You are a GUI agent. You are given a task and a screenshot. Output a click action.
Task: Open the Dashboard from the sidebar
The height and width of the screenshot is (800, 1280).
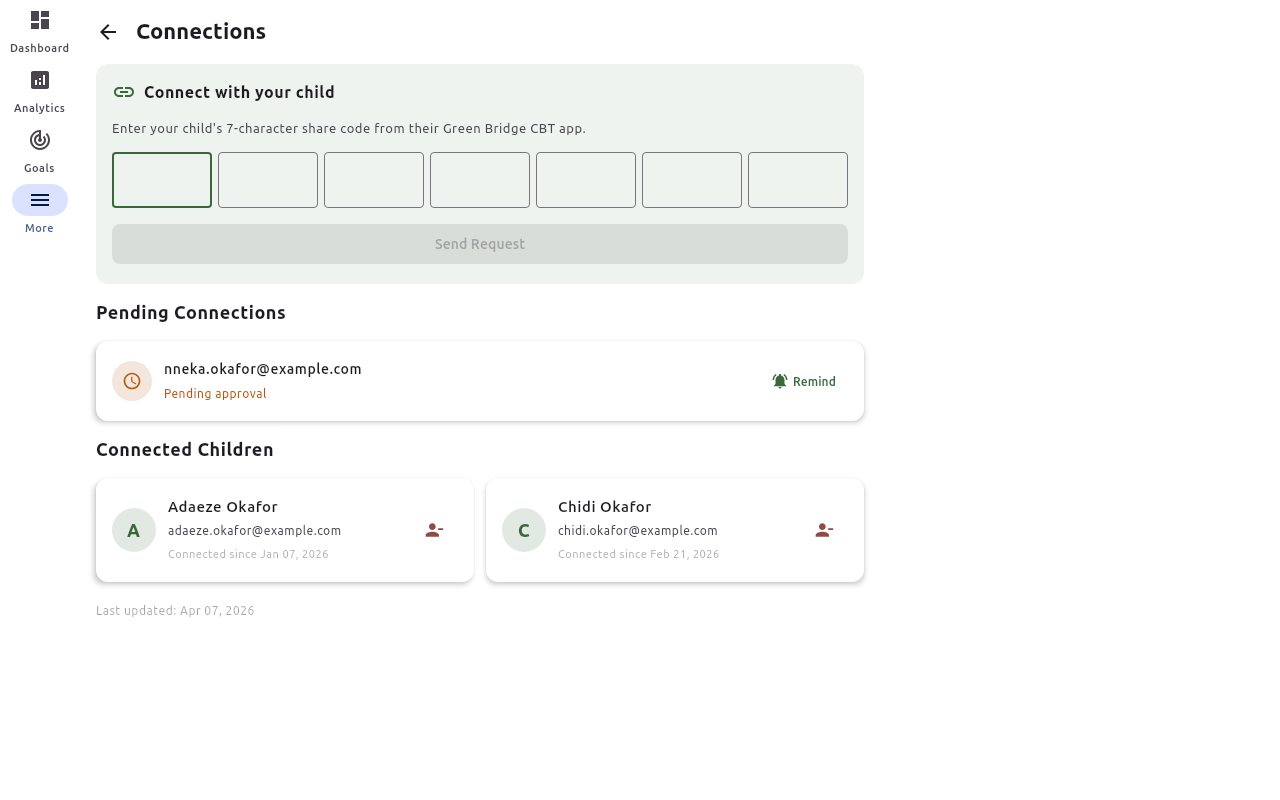[x=40, y=31]
